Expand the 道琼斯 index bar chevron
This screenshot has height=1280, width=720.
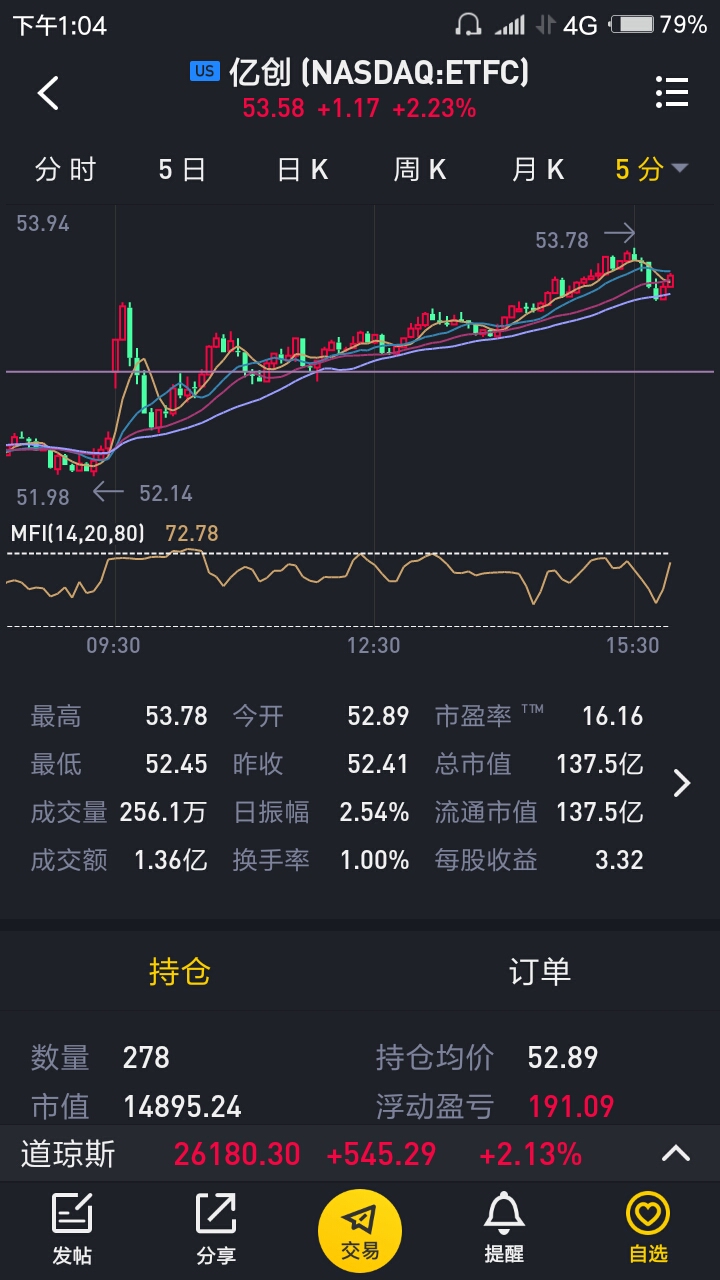[676, 1154]
